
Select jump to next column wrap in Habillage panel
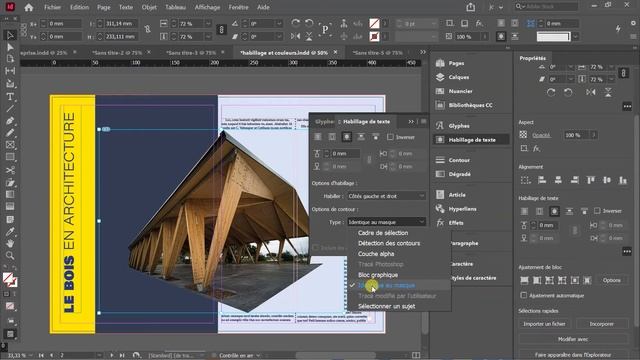[x=375, y=137]
